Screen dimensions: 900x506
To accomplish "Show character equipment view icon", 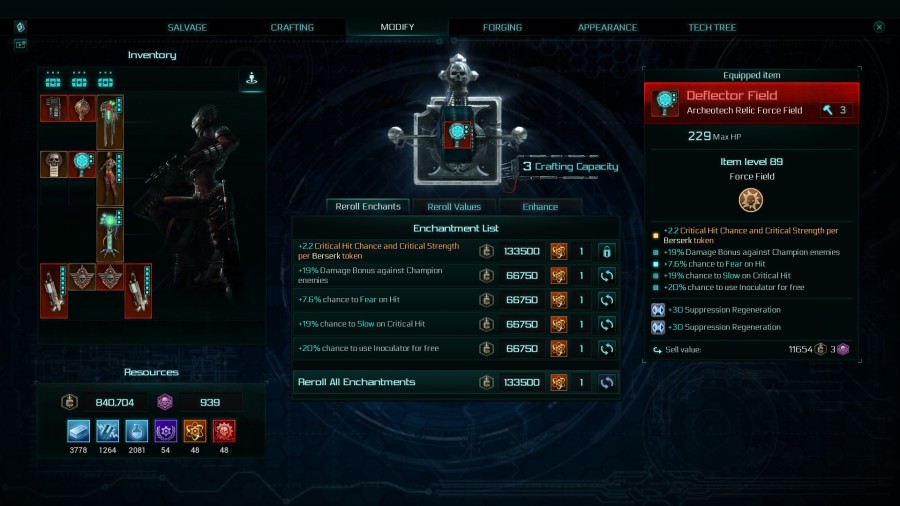I will tap(251, 79).
